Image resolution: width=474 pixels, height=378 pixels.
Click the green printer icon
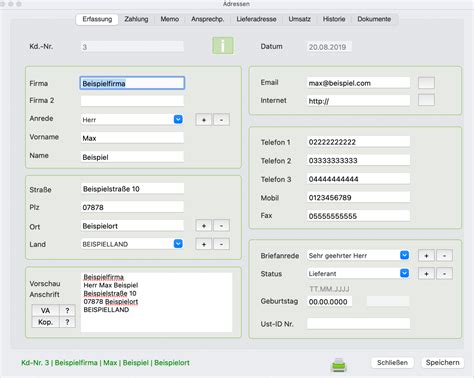pyautogui.click(x=339, y=365)
